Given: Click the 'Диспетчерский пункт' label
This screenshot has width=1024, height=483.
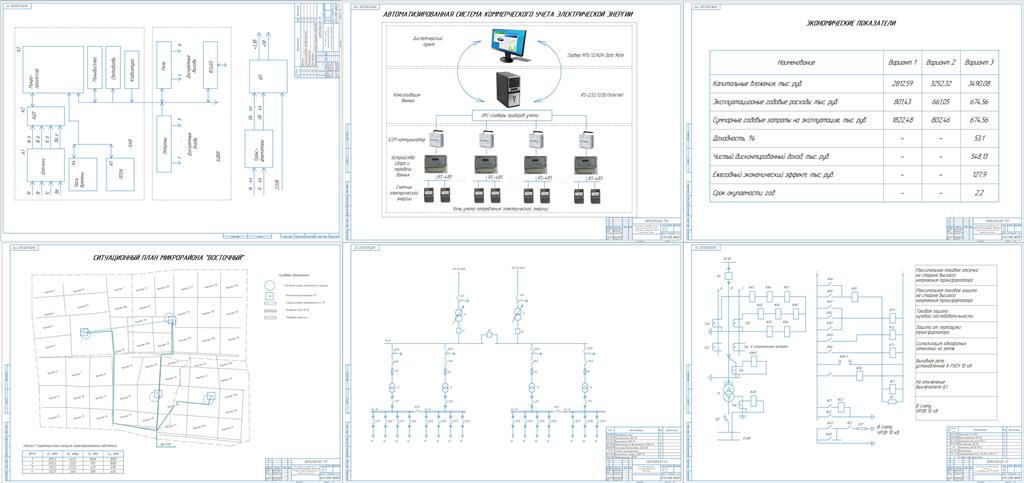Looking at the screenshot, I should pos(428,42).
